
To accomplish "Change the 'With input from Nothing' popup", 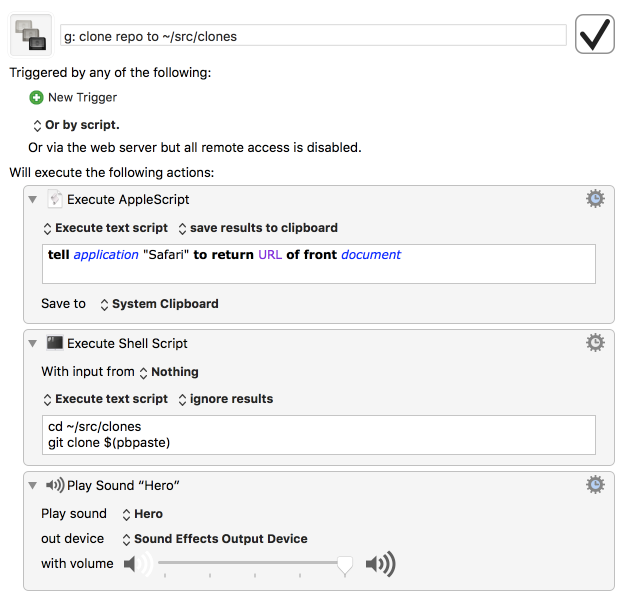I will (x=168, y=372).
